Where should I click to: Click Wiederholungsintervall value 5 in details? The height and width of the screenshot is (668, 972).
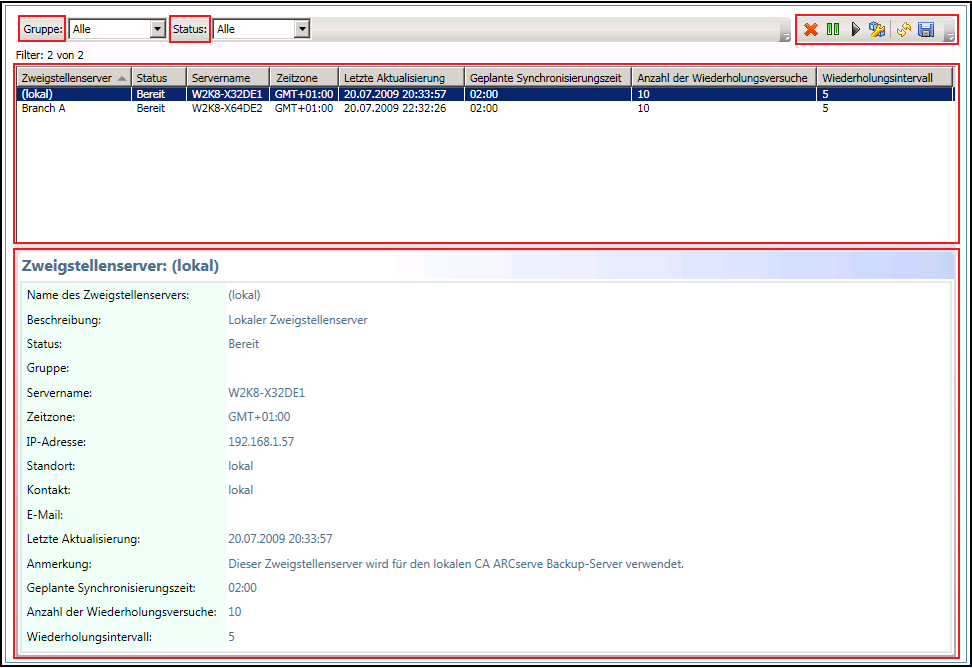[231, 636]
